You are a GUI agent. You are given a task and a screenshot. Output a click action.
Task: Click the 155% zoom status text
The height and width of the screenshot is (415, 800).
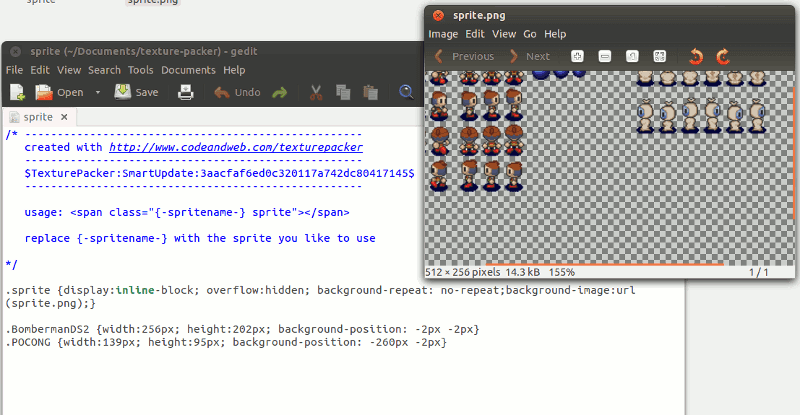pos(562,273)
